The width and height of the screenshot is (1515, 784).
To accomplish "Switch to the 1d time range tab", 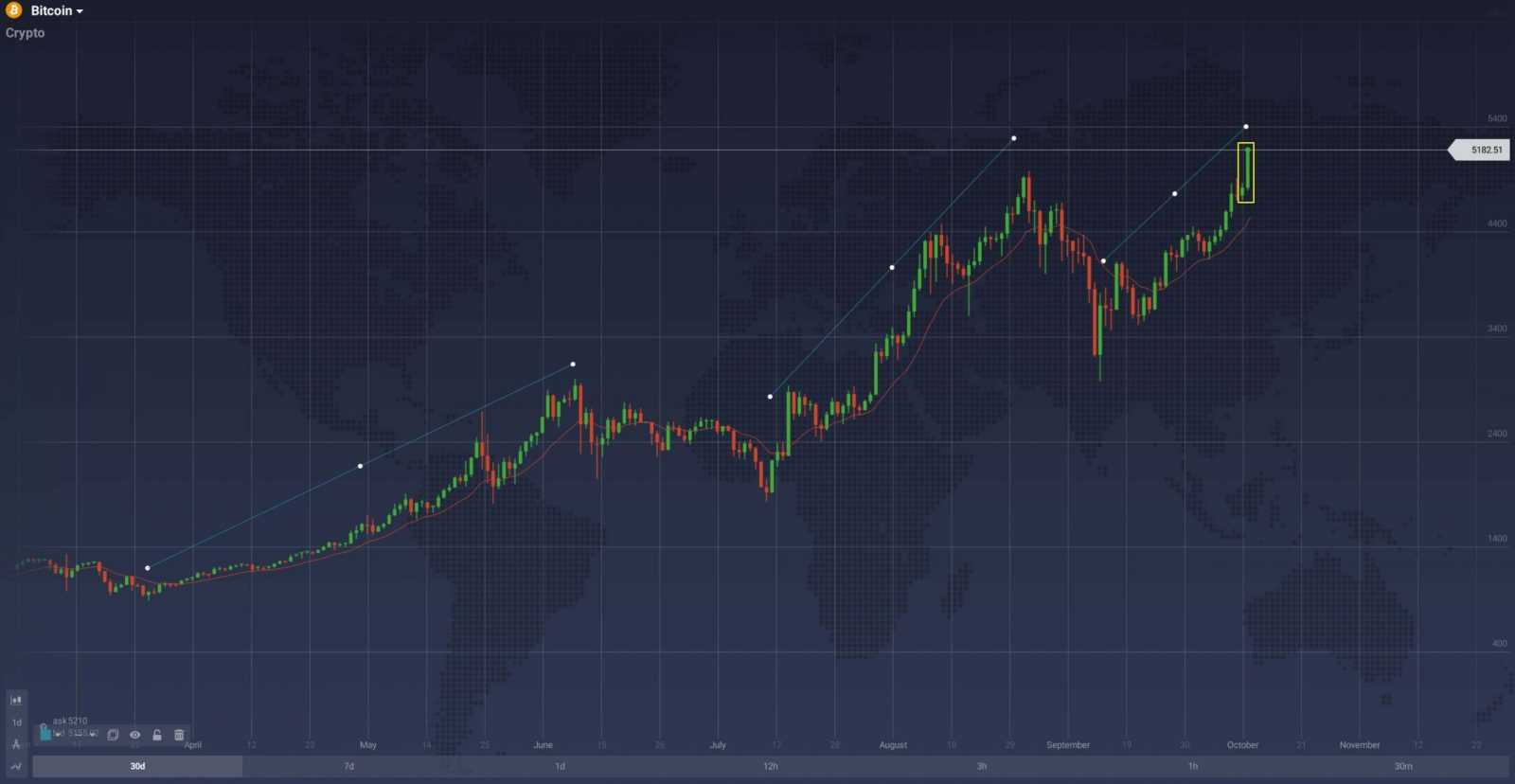I will click(560, 766).
